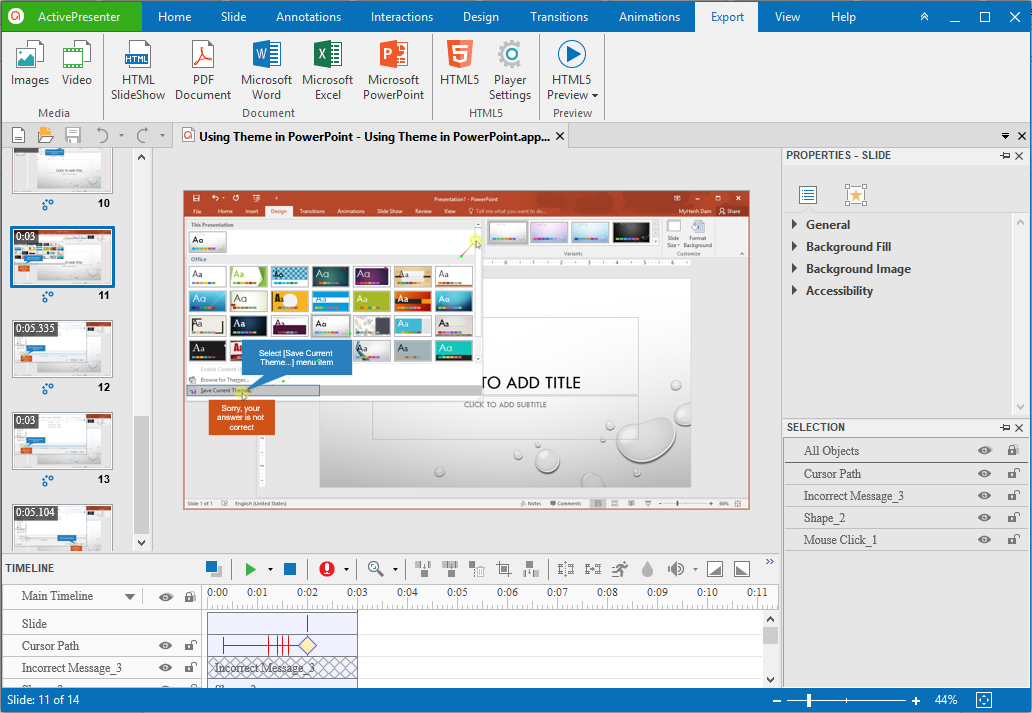The height and width of the screenshot is (713, 1032).
Task: Export project as Video
Action: tap(77, 63)
